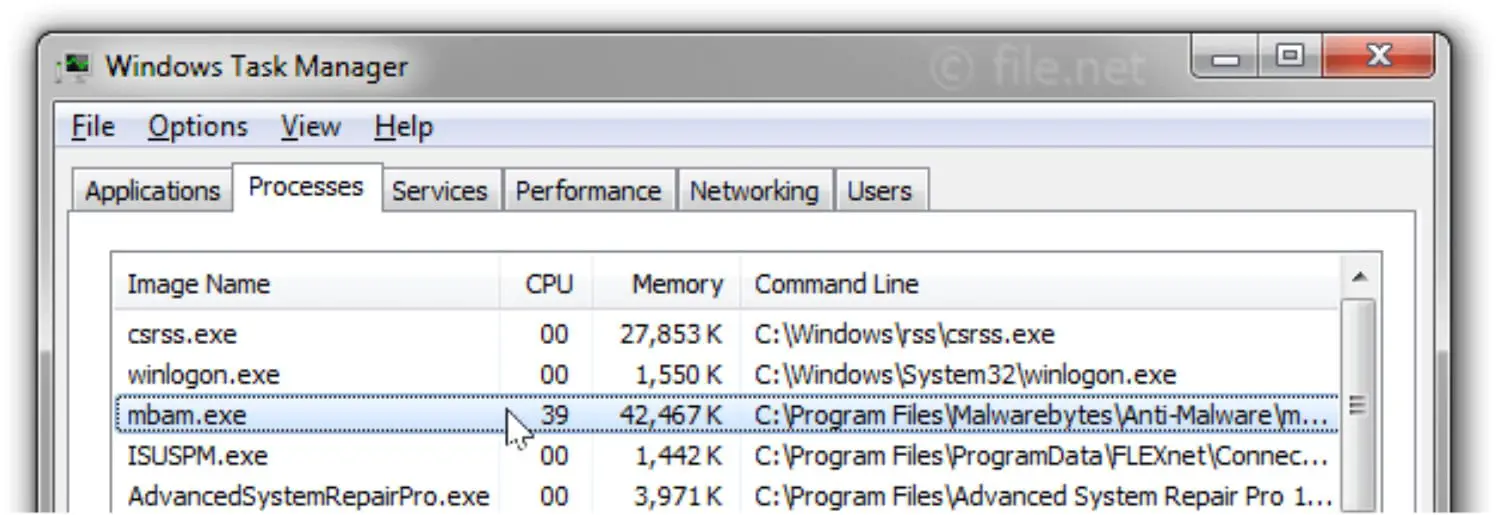Open the Options menu
The width and height of the screenshot is (1500, 515).
198,127
